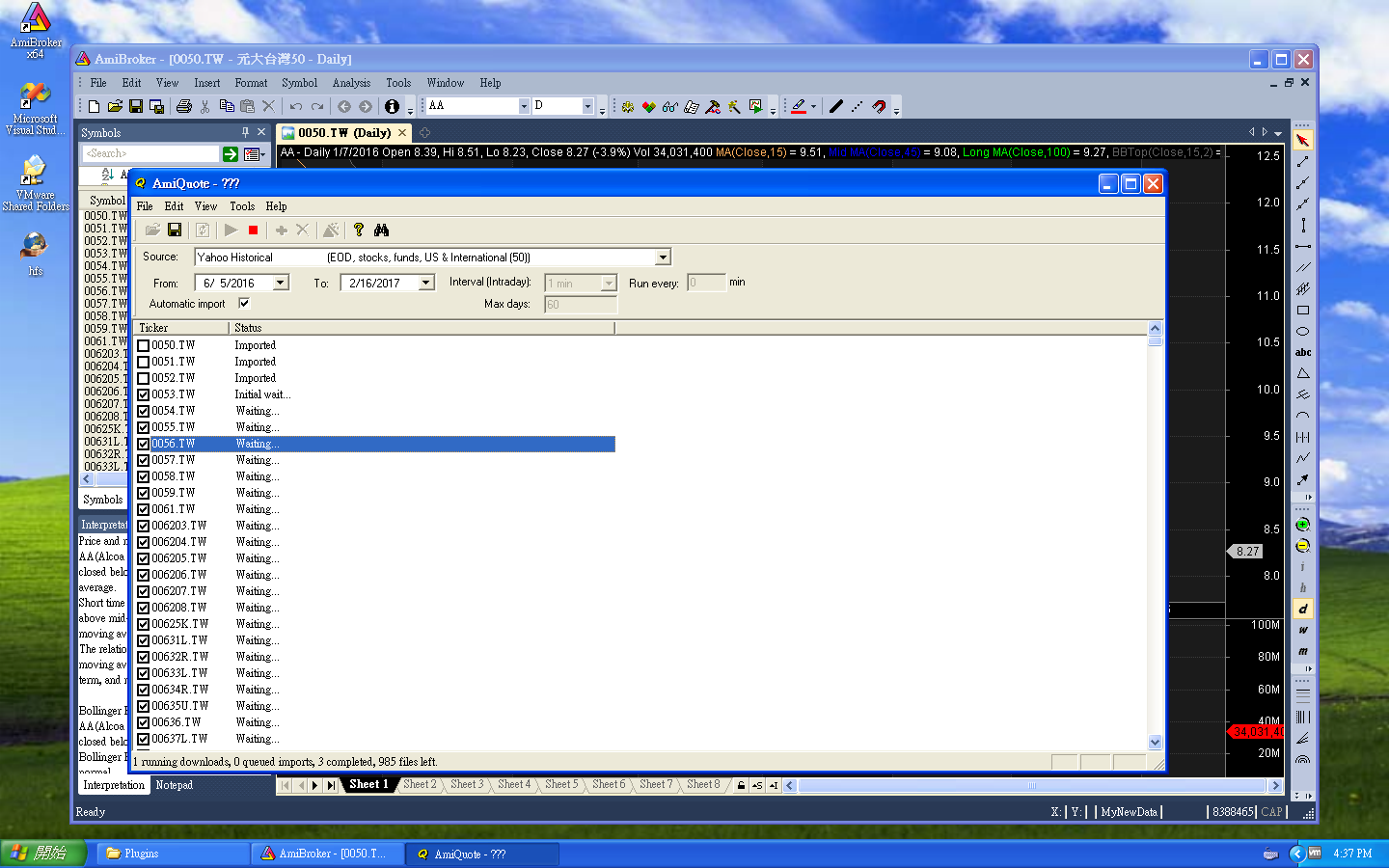Uncheck the 00631L.TW ticker checkbox
1389x868 pixels.
point(143,640)
